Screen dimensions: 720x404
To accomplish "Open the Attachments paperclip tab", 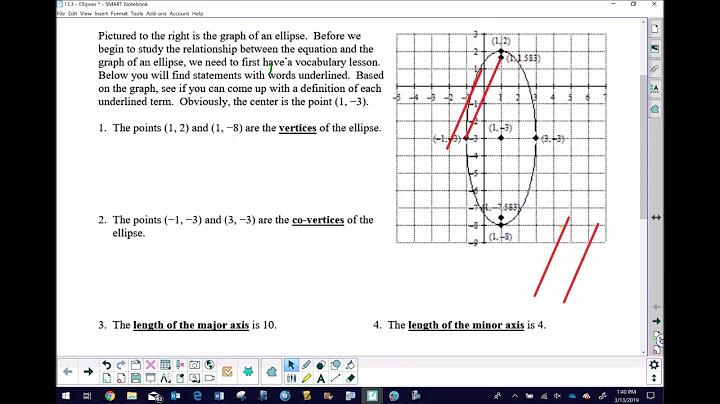I will point(655,69).
